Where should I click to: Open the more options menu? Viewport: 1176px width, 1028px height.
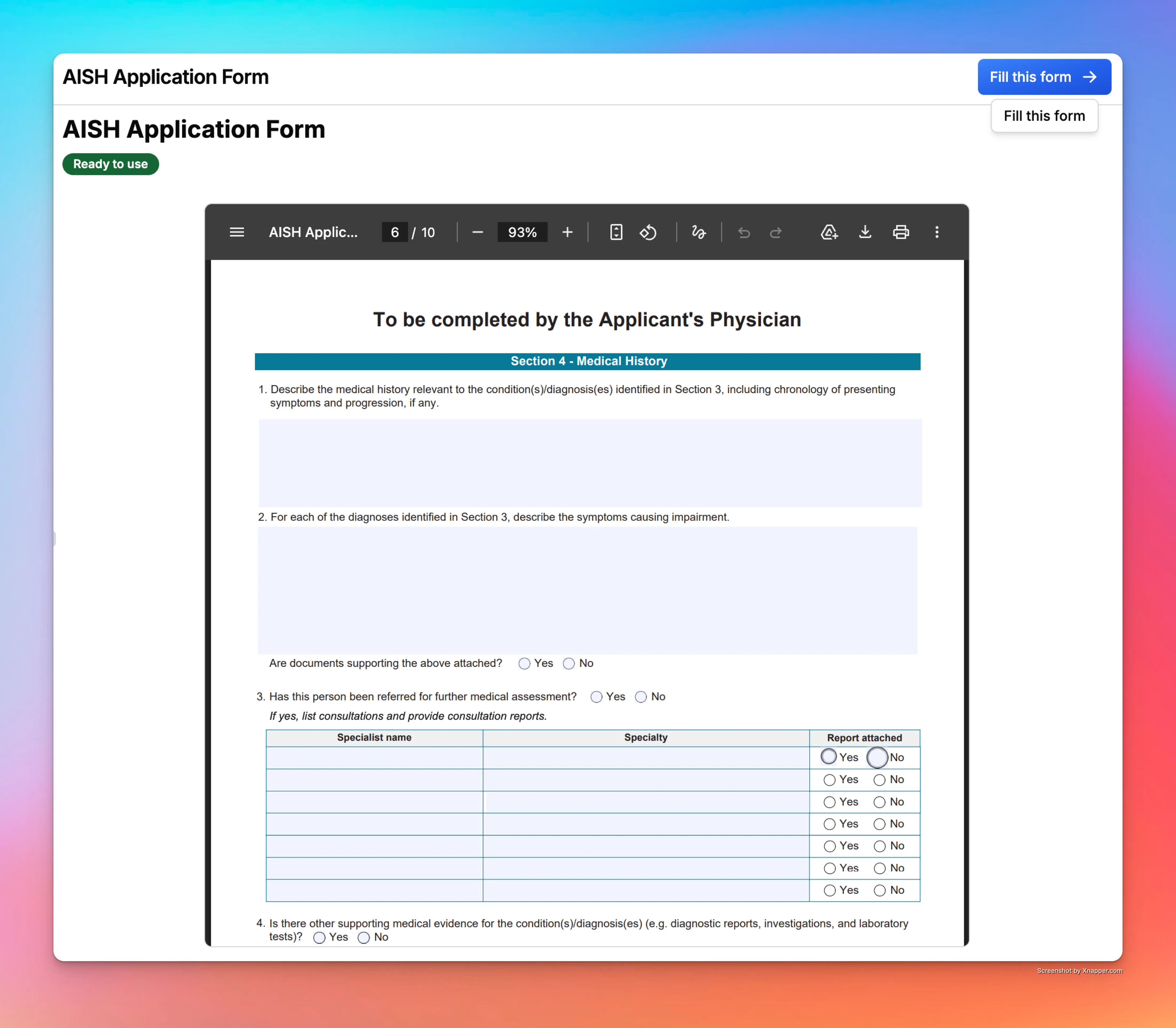coord(937,232)
